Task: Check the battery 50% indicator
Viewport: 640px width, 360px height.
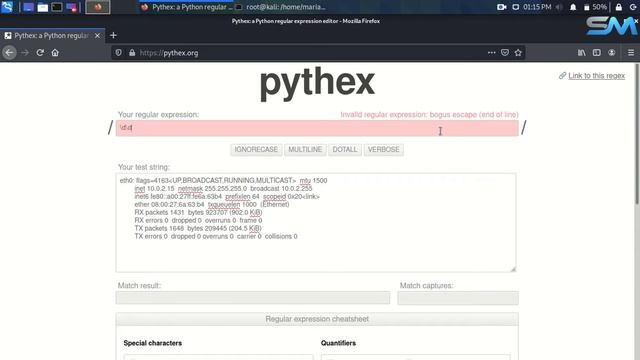Action: 595,7
